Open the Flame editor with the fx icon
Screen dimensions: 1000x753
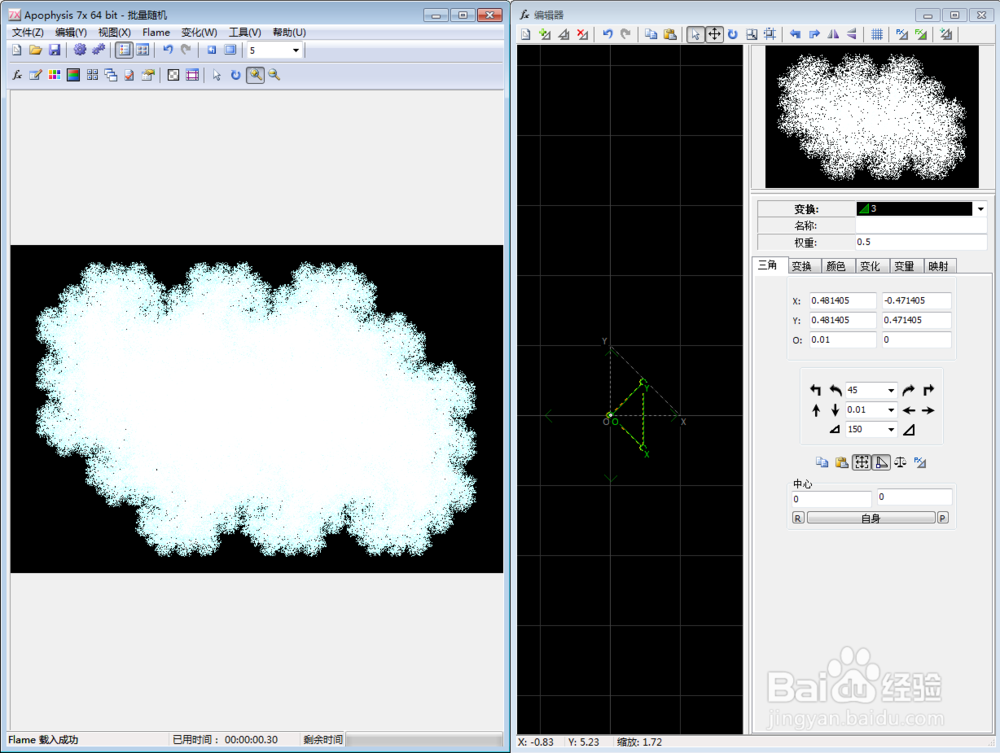pyautogui.click(x=17, y=74)
